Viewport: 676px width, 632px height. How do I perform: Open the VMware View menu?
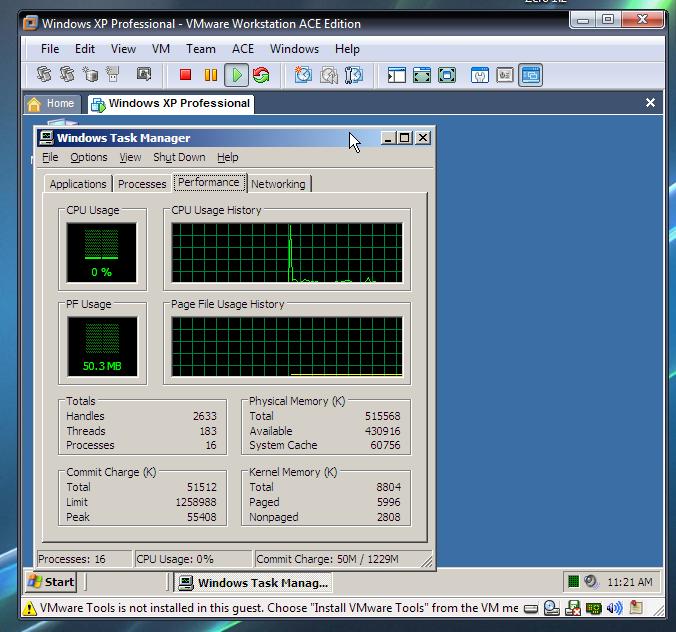point(123,49)
